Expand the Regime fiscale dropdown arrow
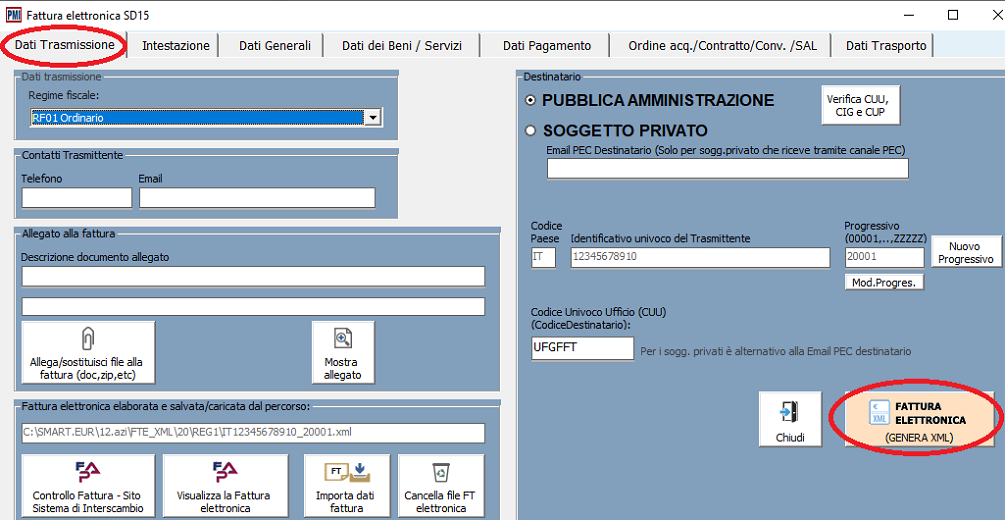The height and width of the screenshot is (520, 1005). point(373,118)
